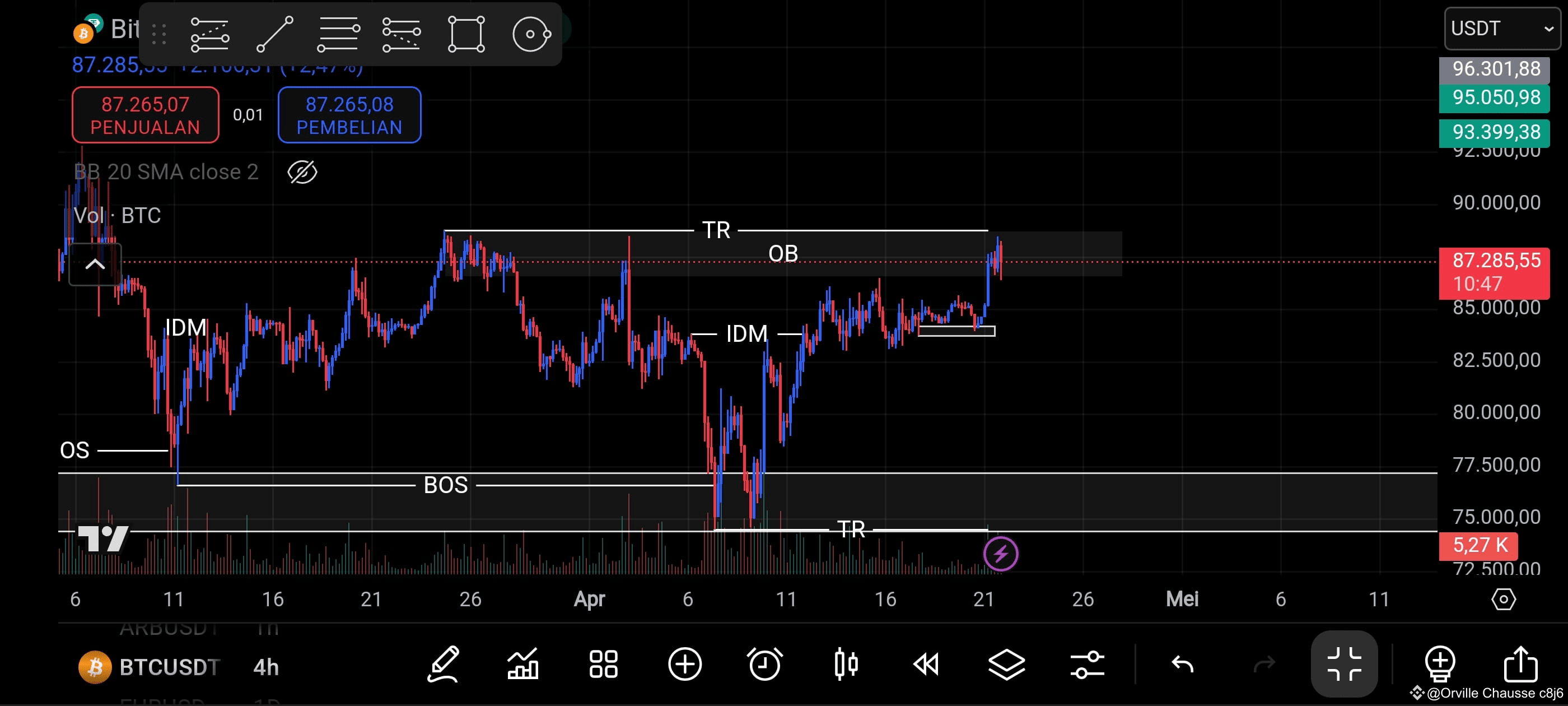Tap the purple lightning event marker
The height and width of the screenshot is (706, 1568).
coord(1000,554)
